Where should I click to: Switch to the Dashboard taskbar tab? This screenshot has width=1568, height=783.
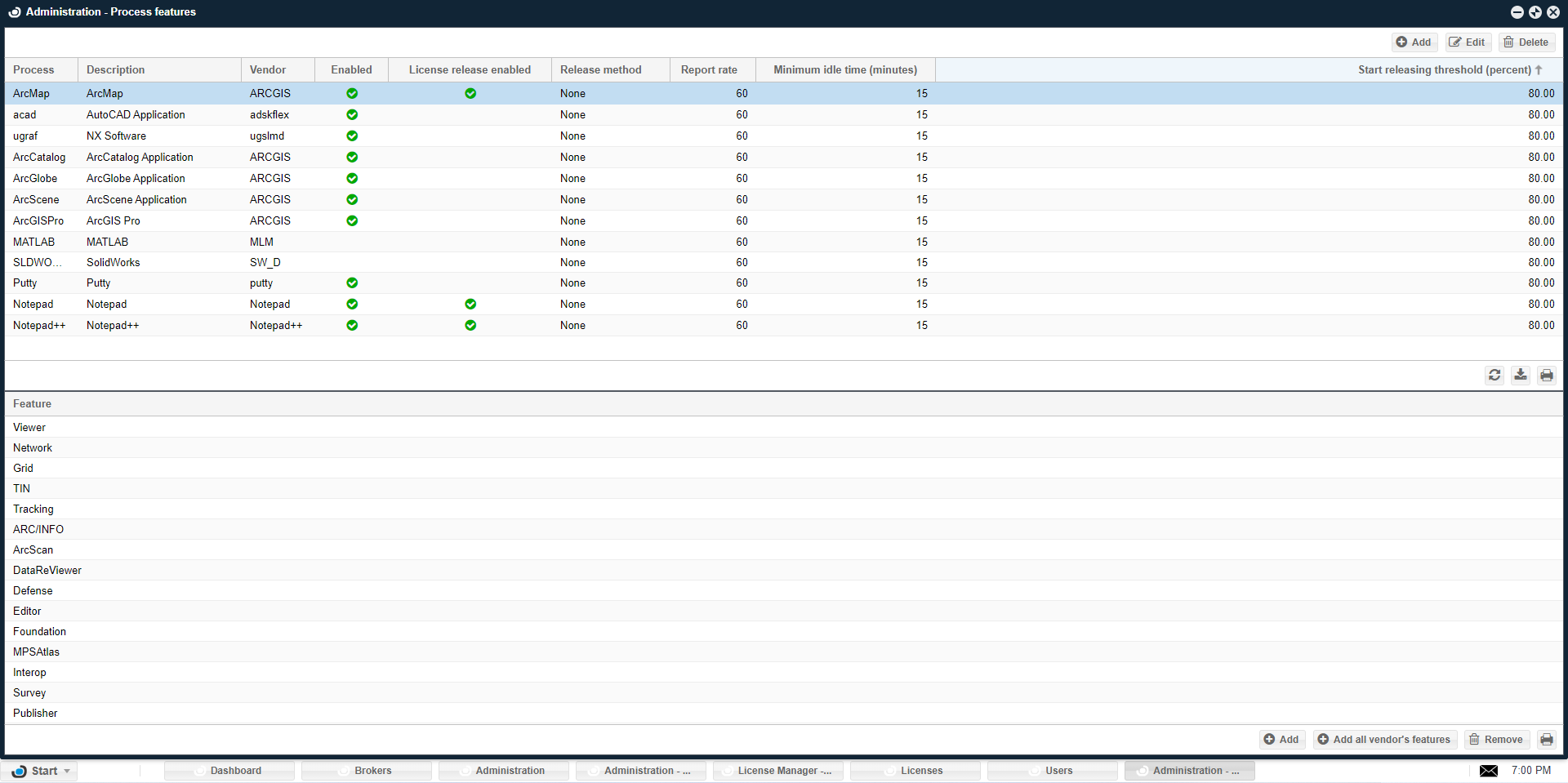tap(229, 771)
